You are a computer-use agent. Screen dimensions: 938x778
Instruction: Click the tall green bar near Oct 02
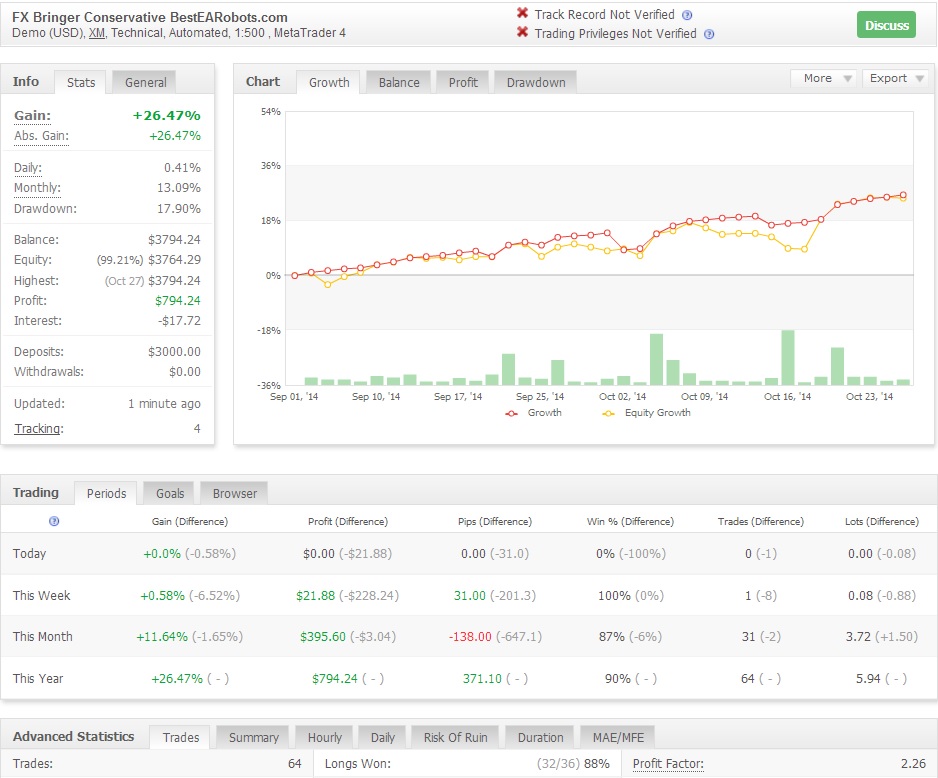(x=656, y=359)
